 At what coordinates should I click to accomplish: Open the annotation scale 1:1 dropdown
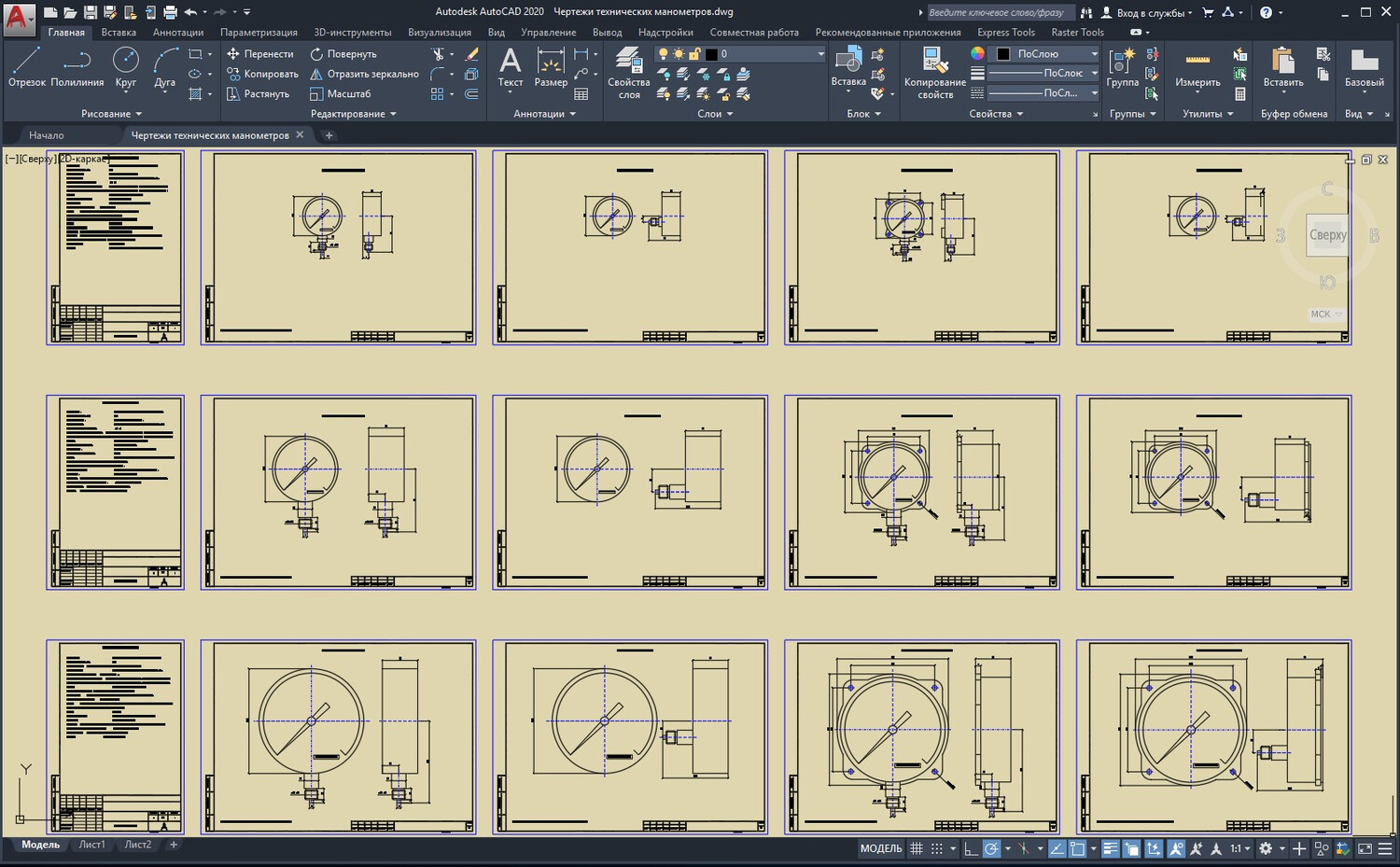1240,848
